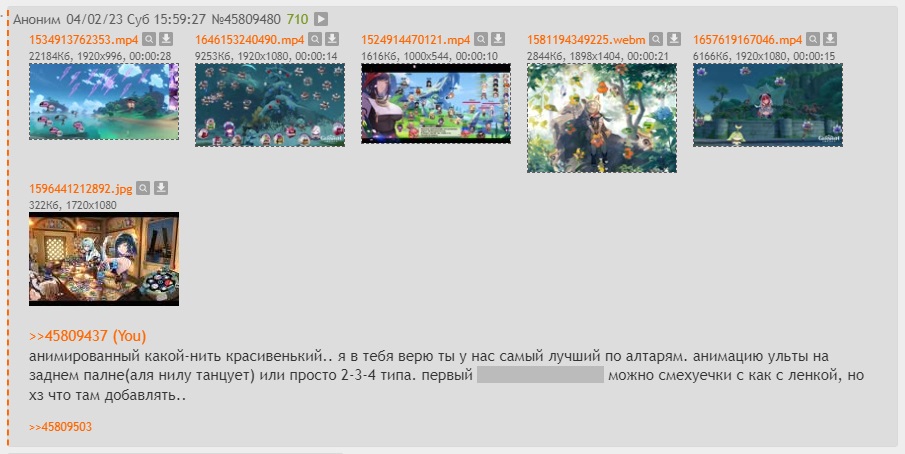This screenshot has height=454, width=905.
Task: Expand the 1596441212892.jpg image thumbnail
Action: tap(104, 259)
